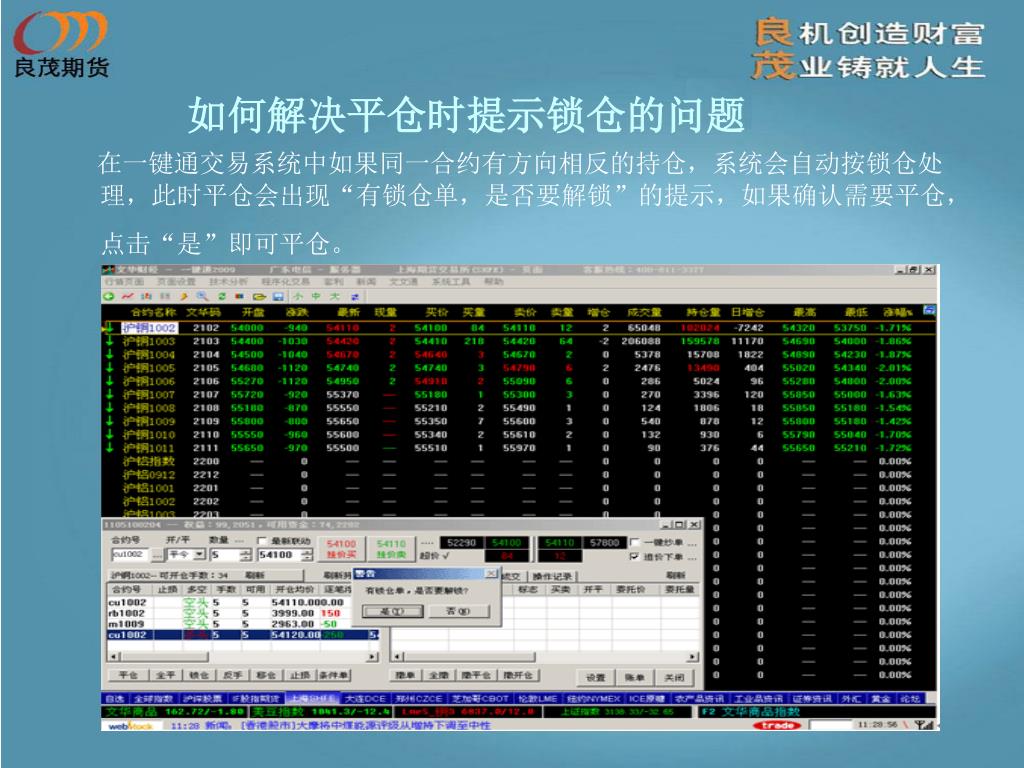
Task: Open the 程序化交易 menu
Action: click(285, 281)
